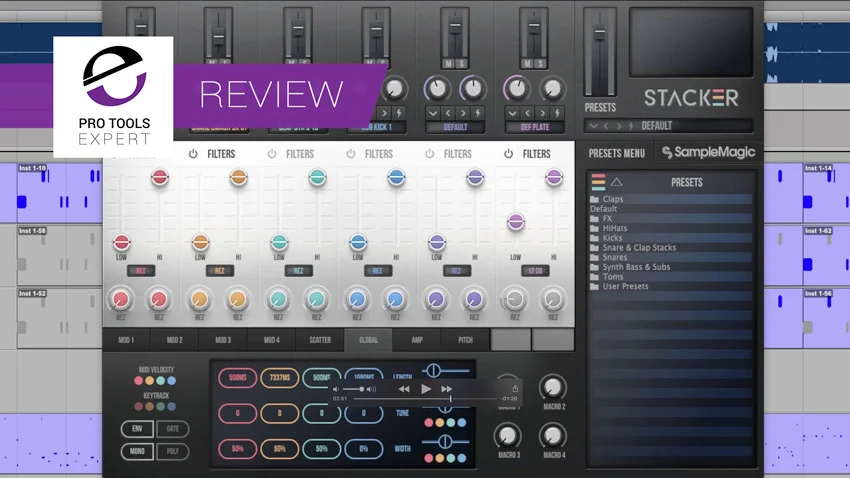
Task: Open the DEF PLATE layer dropdown chevron
Action: tap(512, 113)
